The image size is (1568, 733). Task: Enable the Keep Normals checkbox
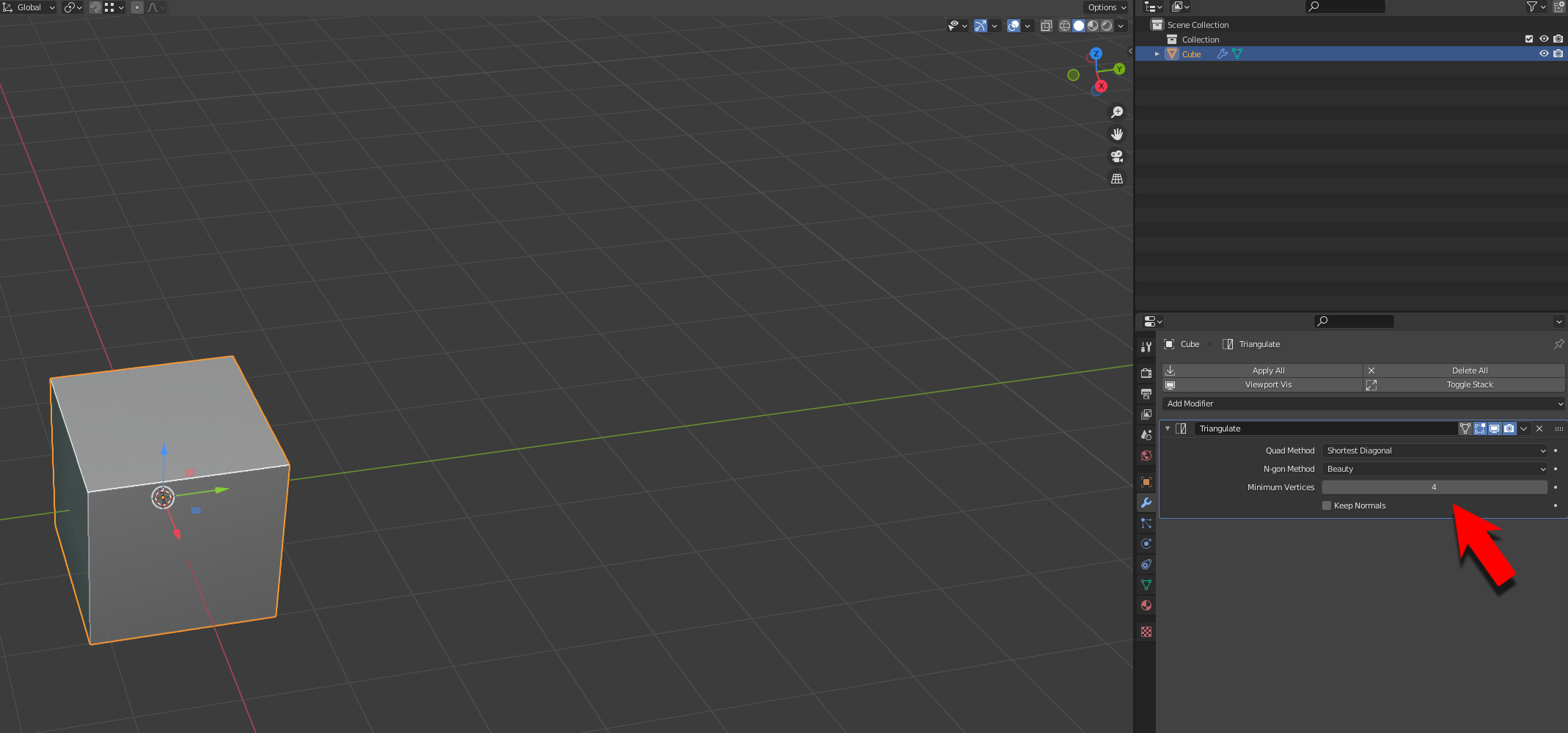pos(1326,506)
